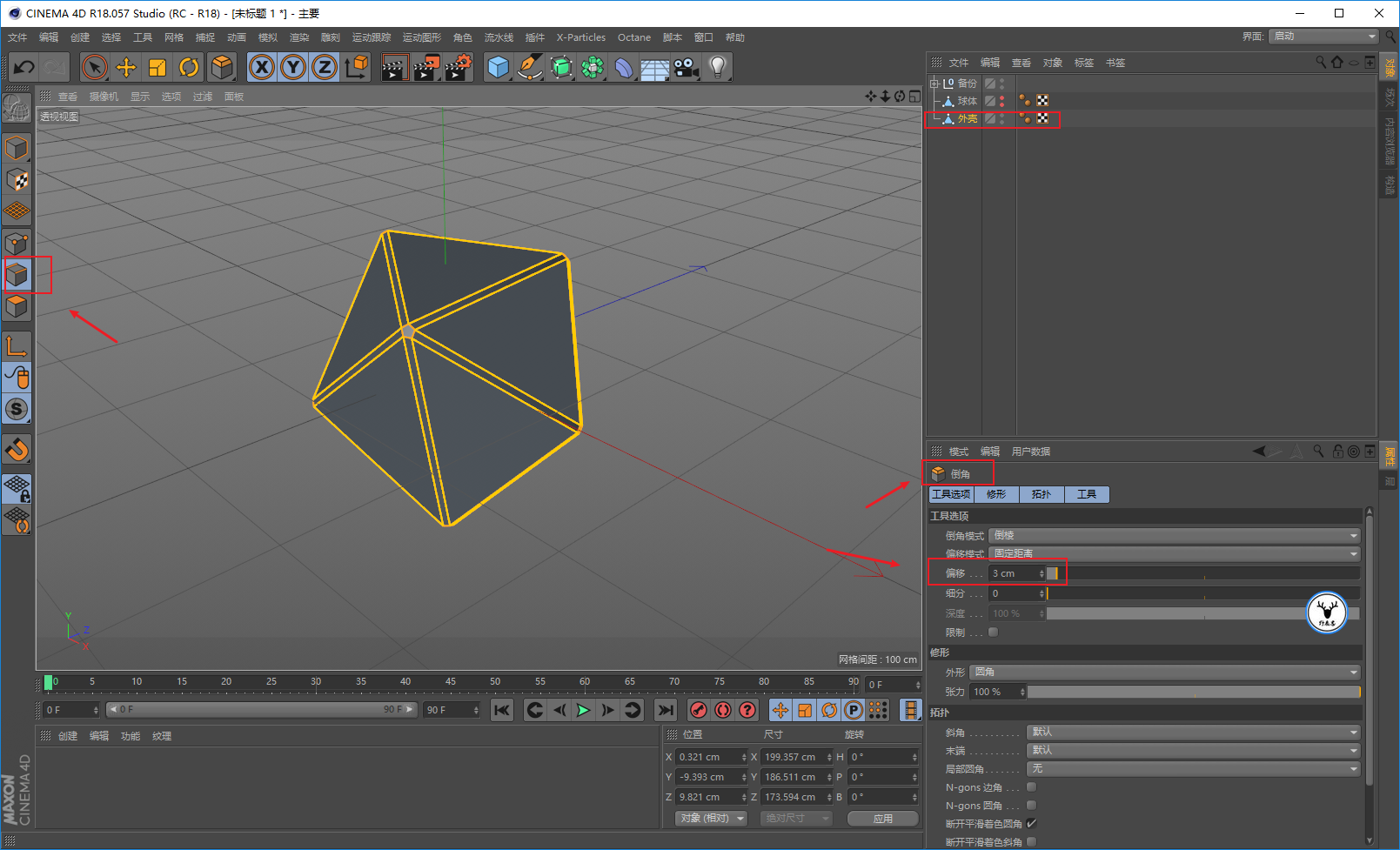Switch to 修形 tab in attributes
This screenshot has height=850, width=1400.
996,494
